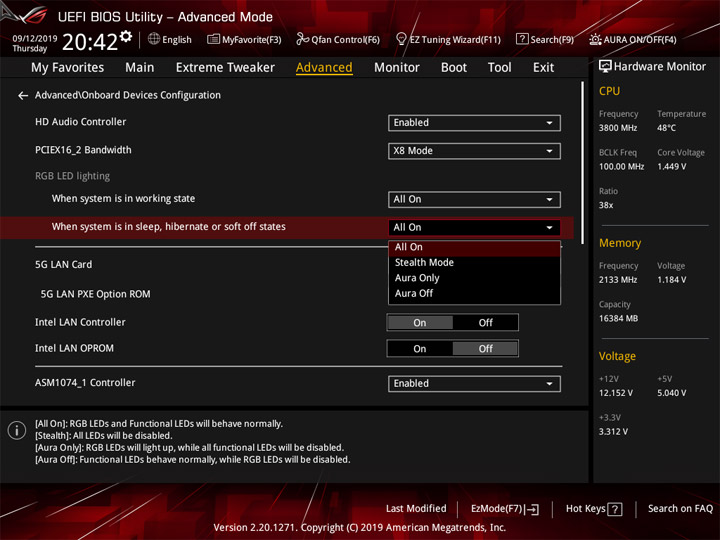Image resolution: width=720 pixels, height=540 pixels.
Task: Open HD Audio Controller dropdown
Action: [x=474, y=123]
